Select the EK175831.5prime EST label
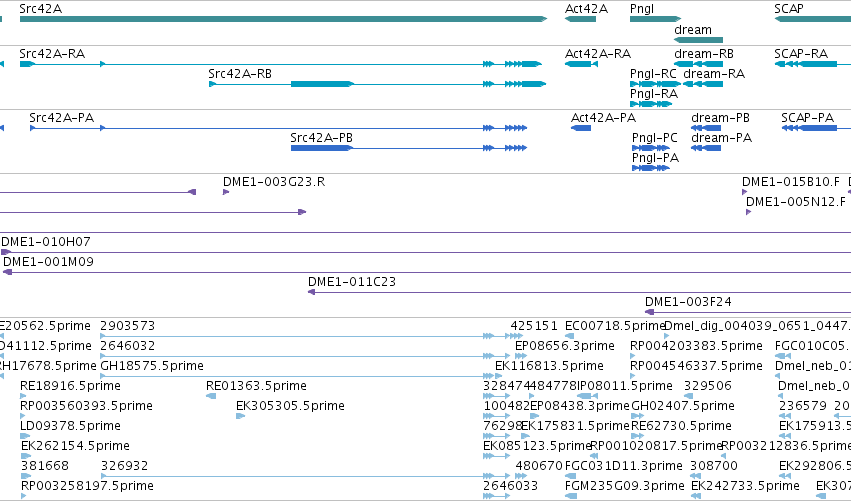Screen dimensions: 851x501 pos(575,426)
